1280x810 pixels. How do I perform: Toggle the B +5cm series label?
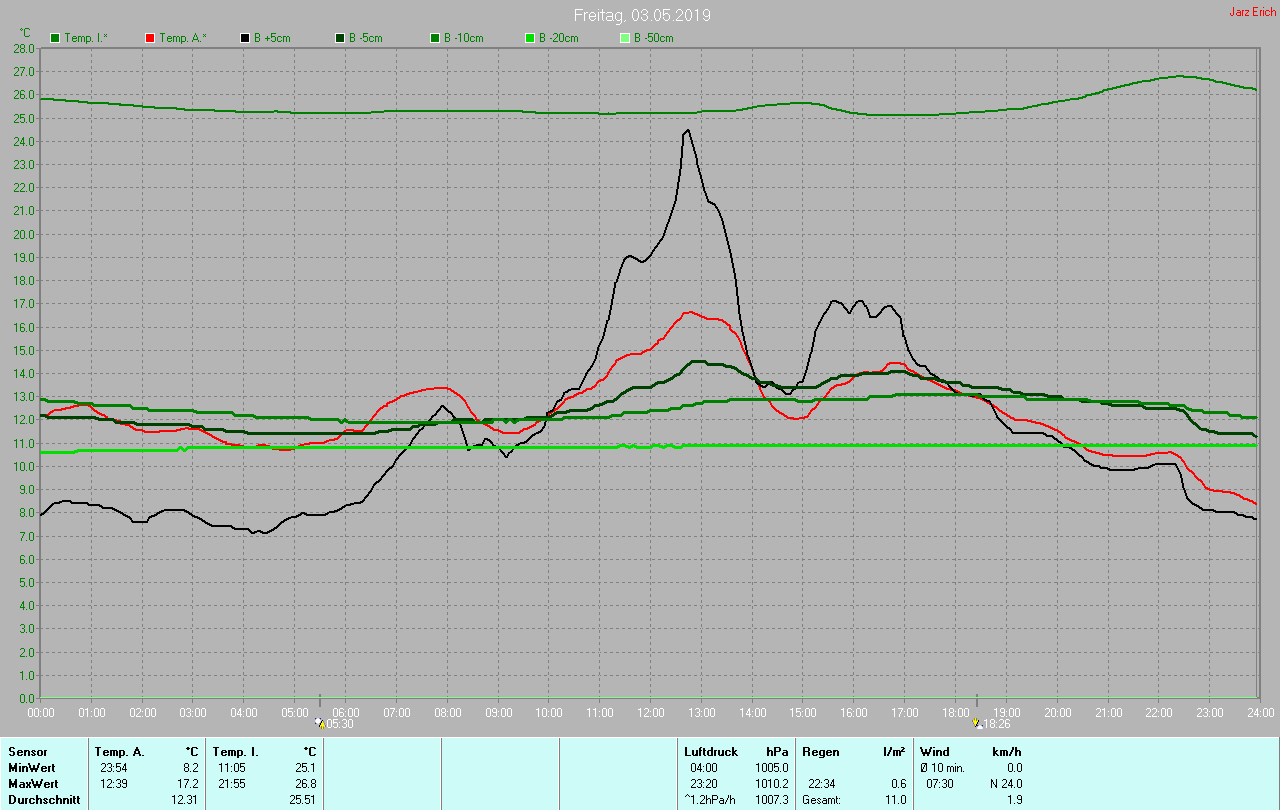coord(274,38)
